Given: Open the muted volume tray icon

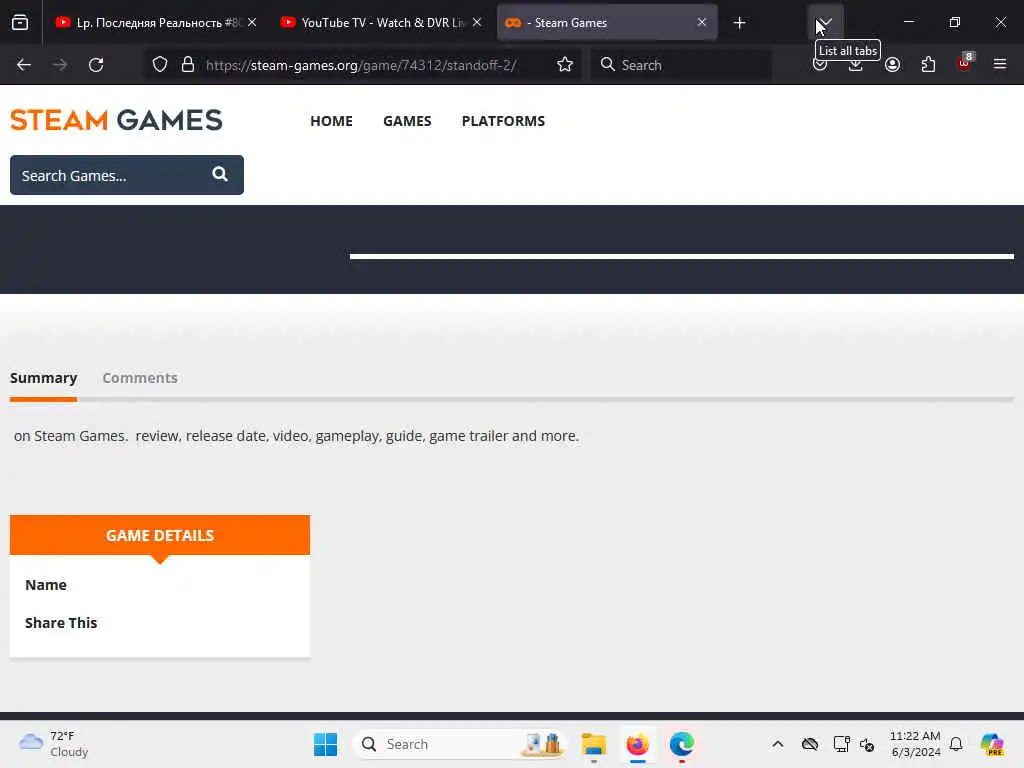Looking at the screenshot, I should (867, 744).
